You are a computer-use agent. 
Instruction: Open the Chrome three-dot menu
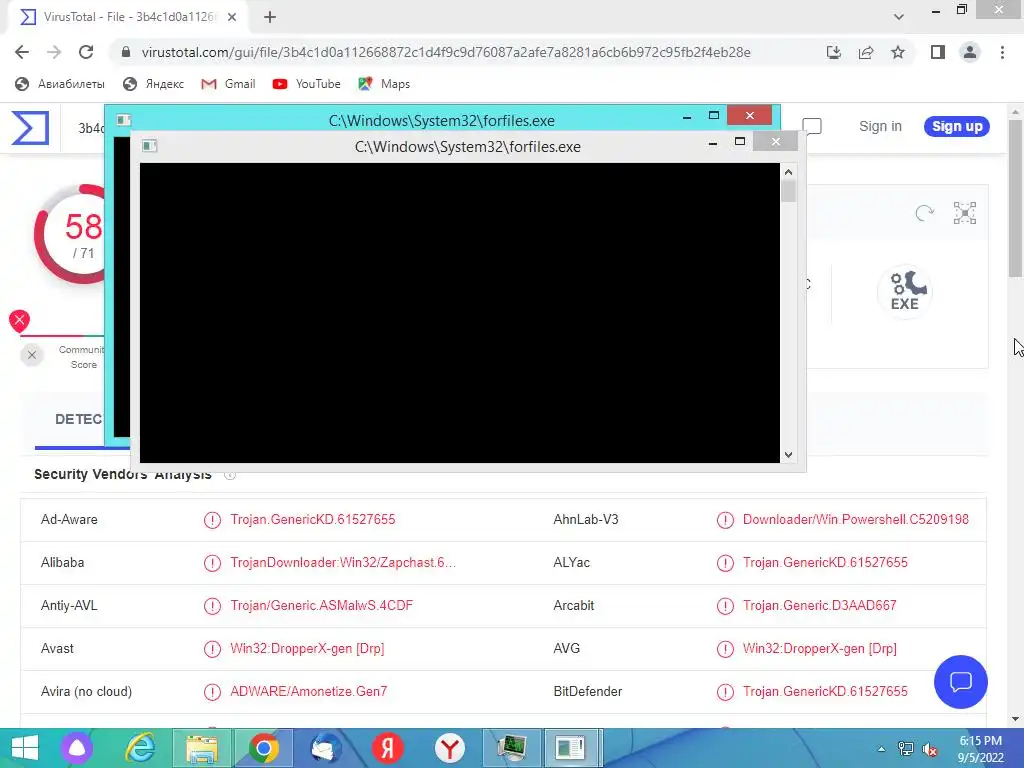1002,52
